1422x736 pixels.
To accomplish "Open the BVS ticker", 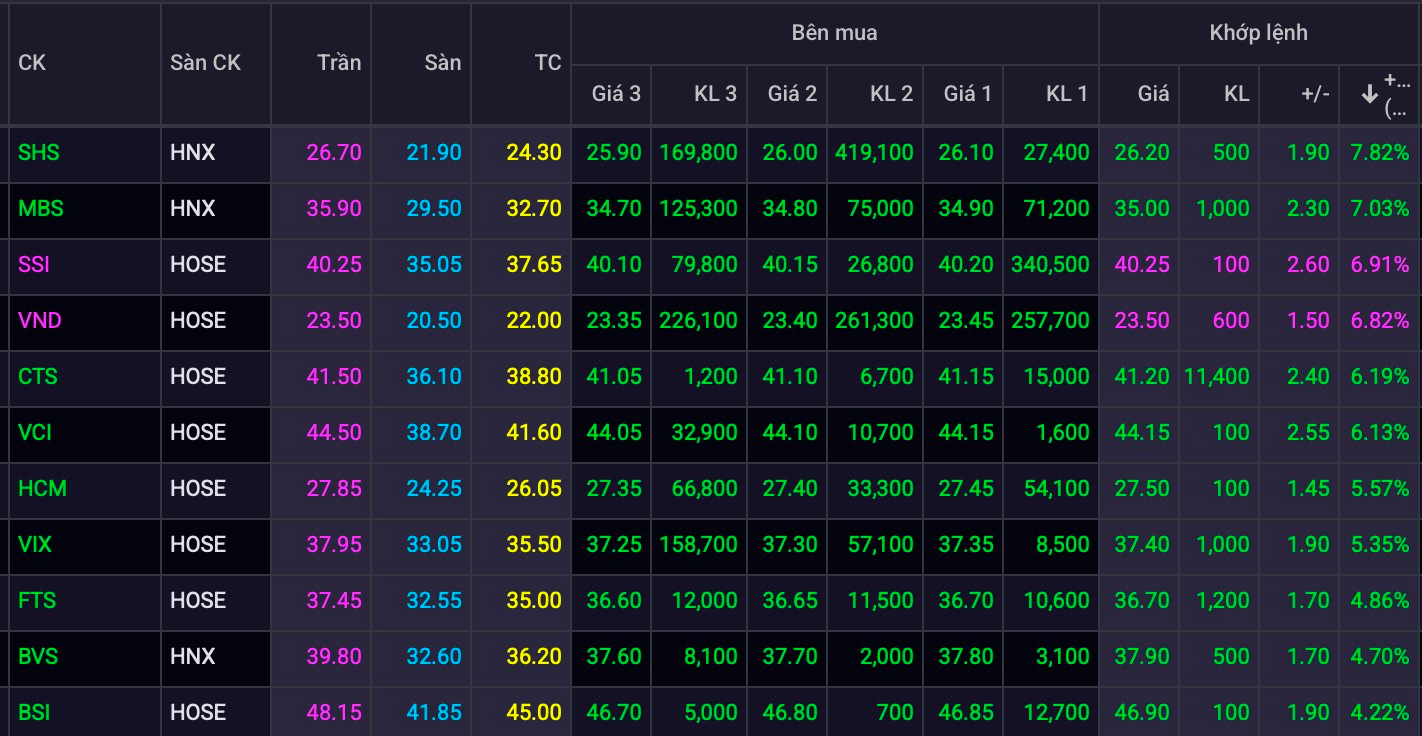I will (38, 657).
